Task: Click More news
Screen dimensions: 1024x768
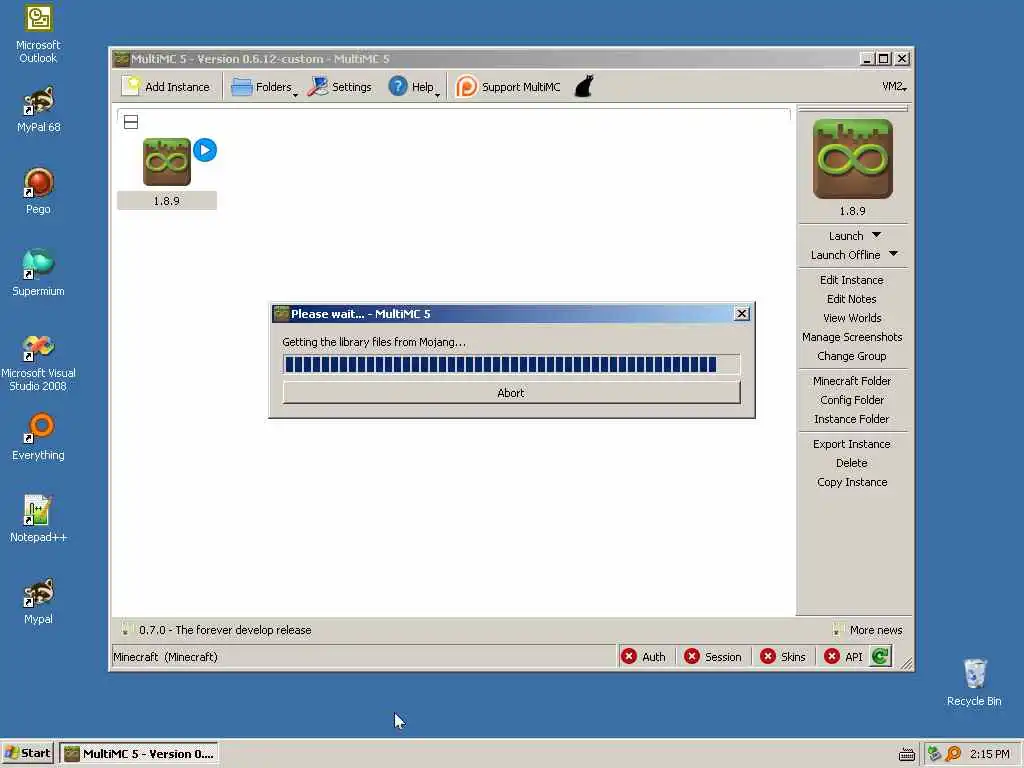Action: point(876,630)
